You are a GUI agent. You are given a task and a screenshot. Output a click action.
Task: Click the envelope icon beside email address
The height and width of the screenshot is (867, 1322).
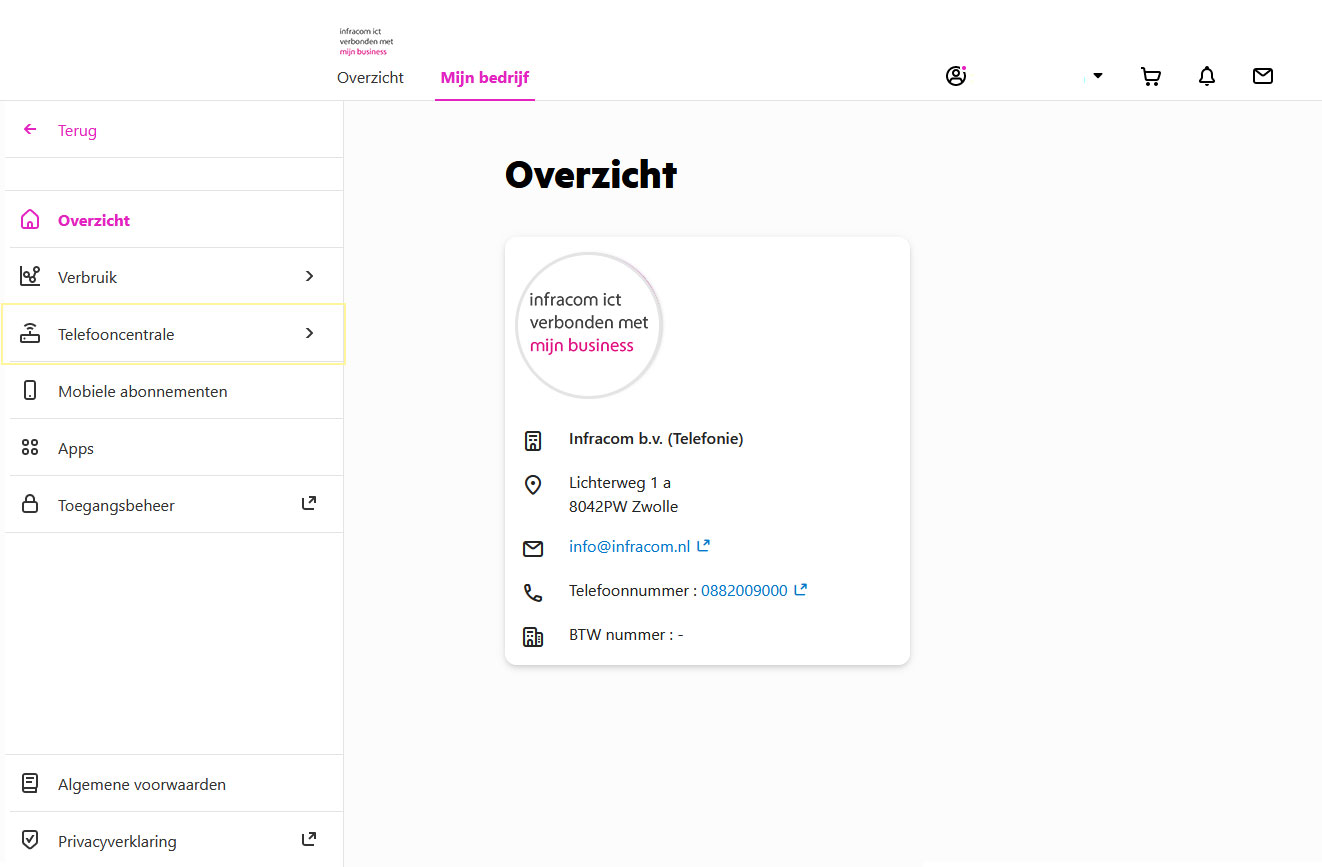click(533, 548)
